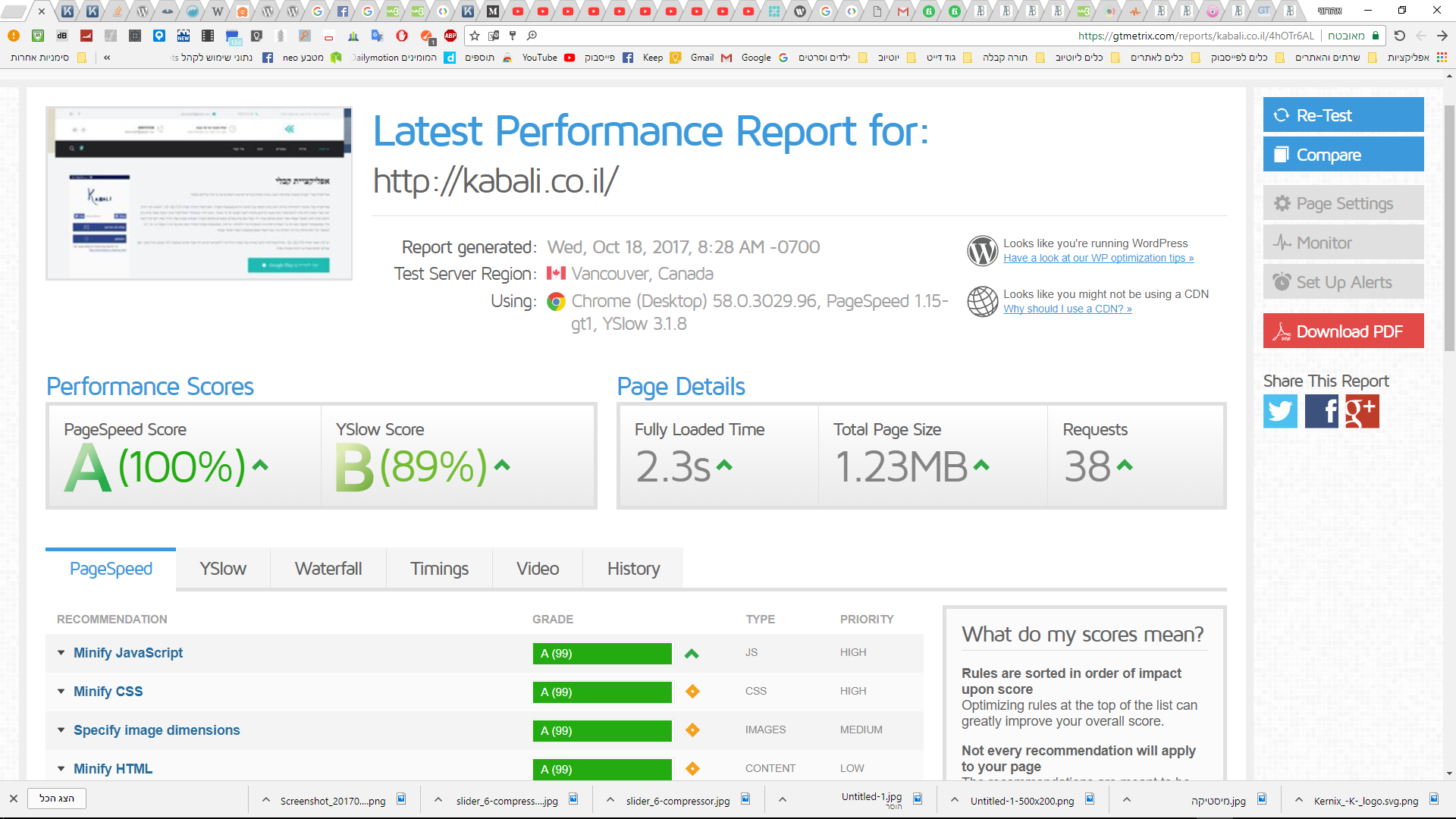The height and width of the screenshot is (819, 1456).
Task: Click the dB extension icon in toolbar
Action: [x=62, y=36]
